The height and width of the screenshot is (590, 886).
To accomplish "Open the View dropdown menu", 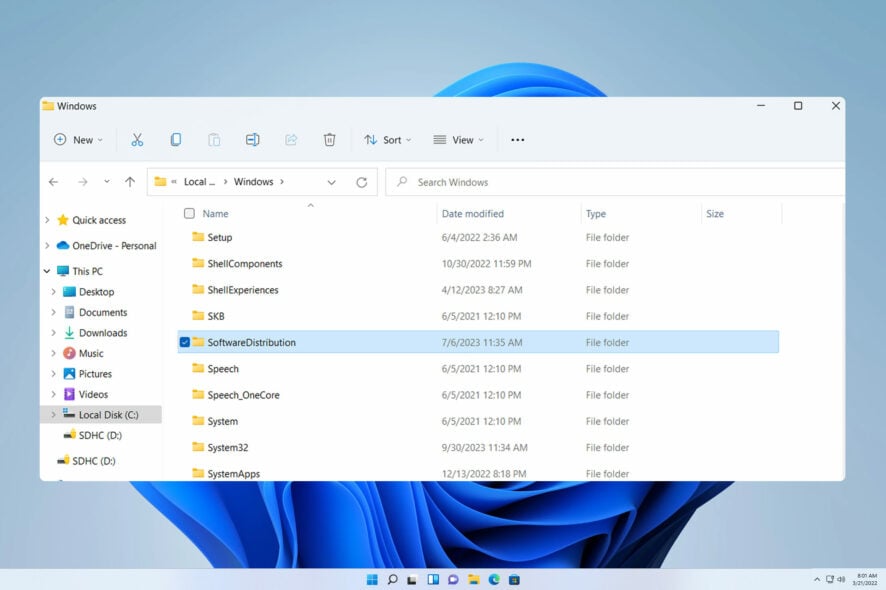I will pos(458,140).
